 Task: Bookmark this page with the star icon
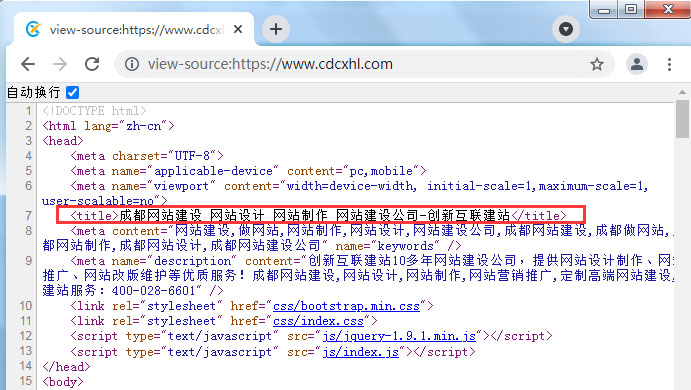pos(597,64)
